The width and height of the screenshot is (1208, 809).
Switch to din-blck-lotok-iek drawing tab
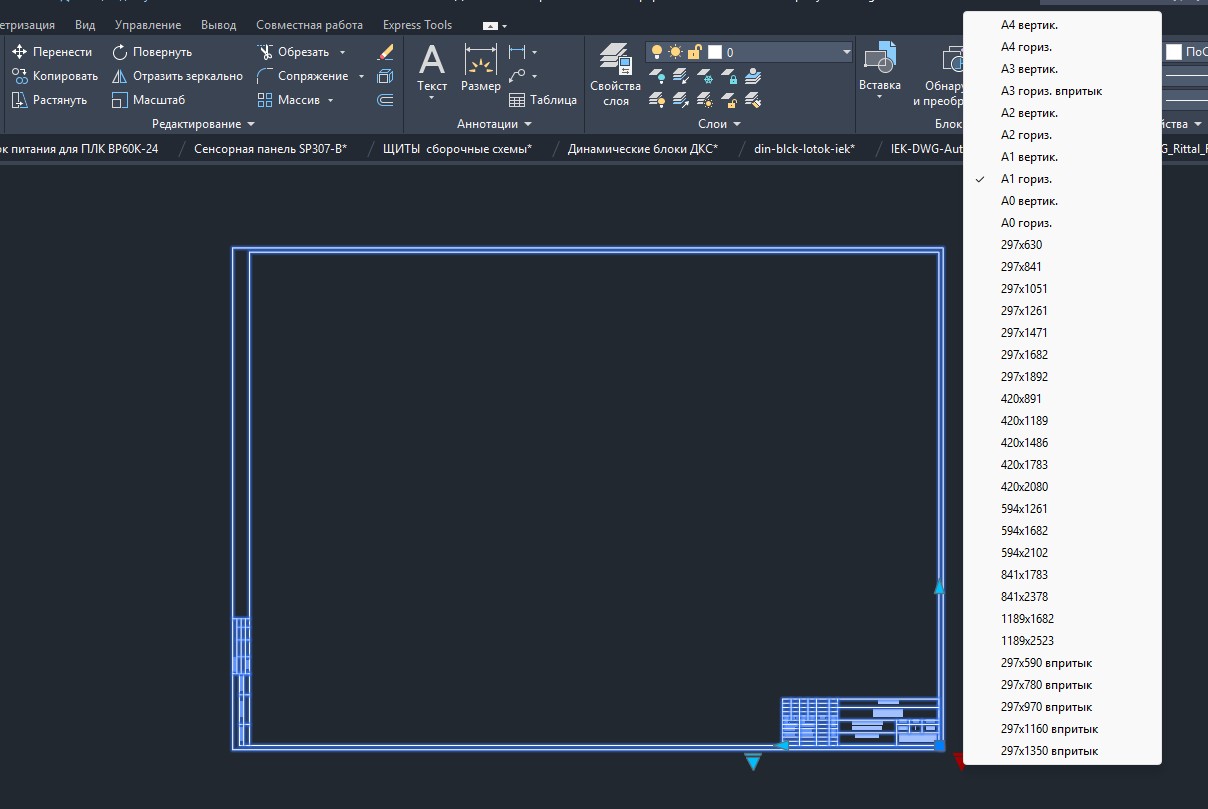tap(804, 149)
